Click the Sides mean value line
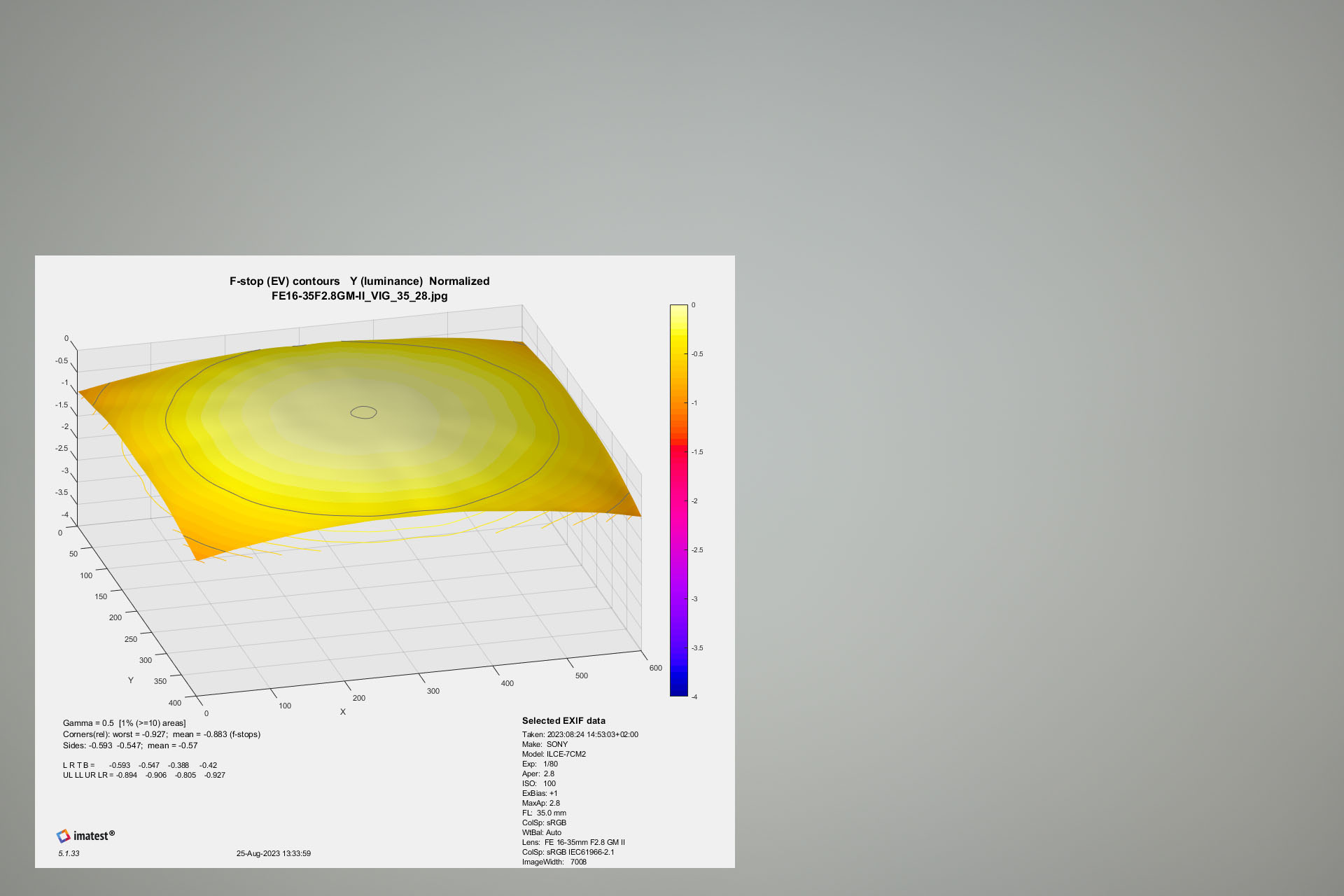1344x896 pixels. pyautogui.click(x=130, y=745)
